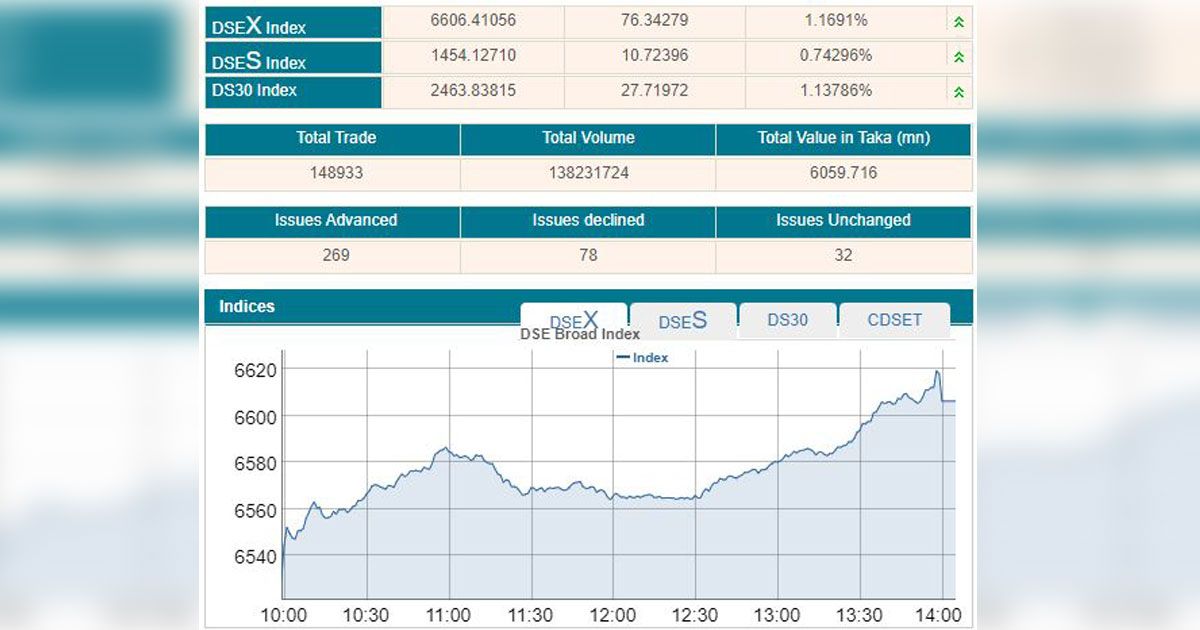
Task: Select total trade value 148933
Action: tap(336, 173)
